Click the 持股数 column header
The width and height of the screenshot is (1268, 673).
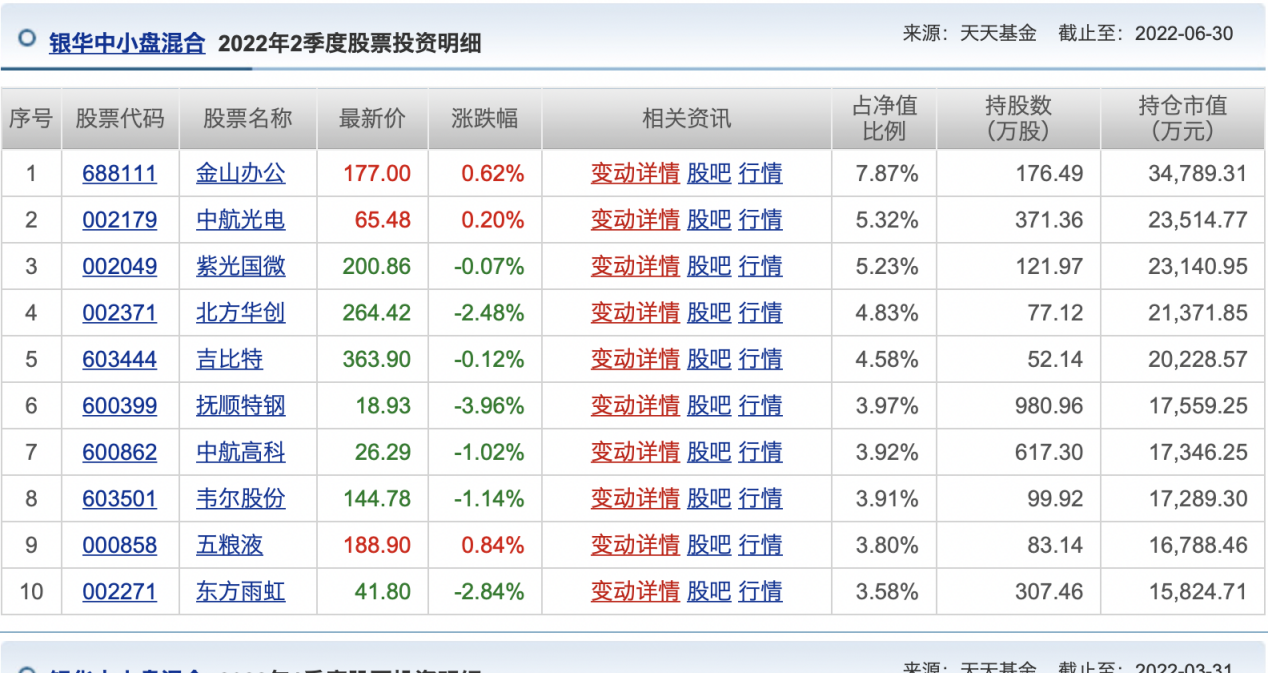[x=1018, y=118]
